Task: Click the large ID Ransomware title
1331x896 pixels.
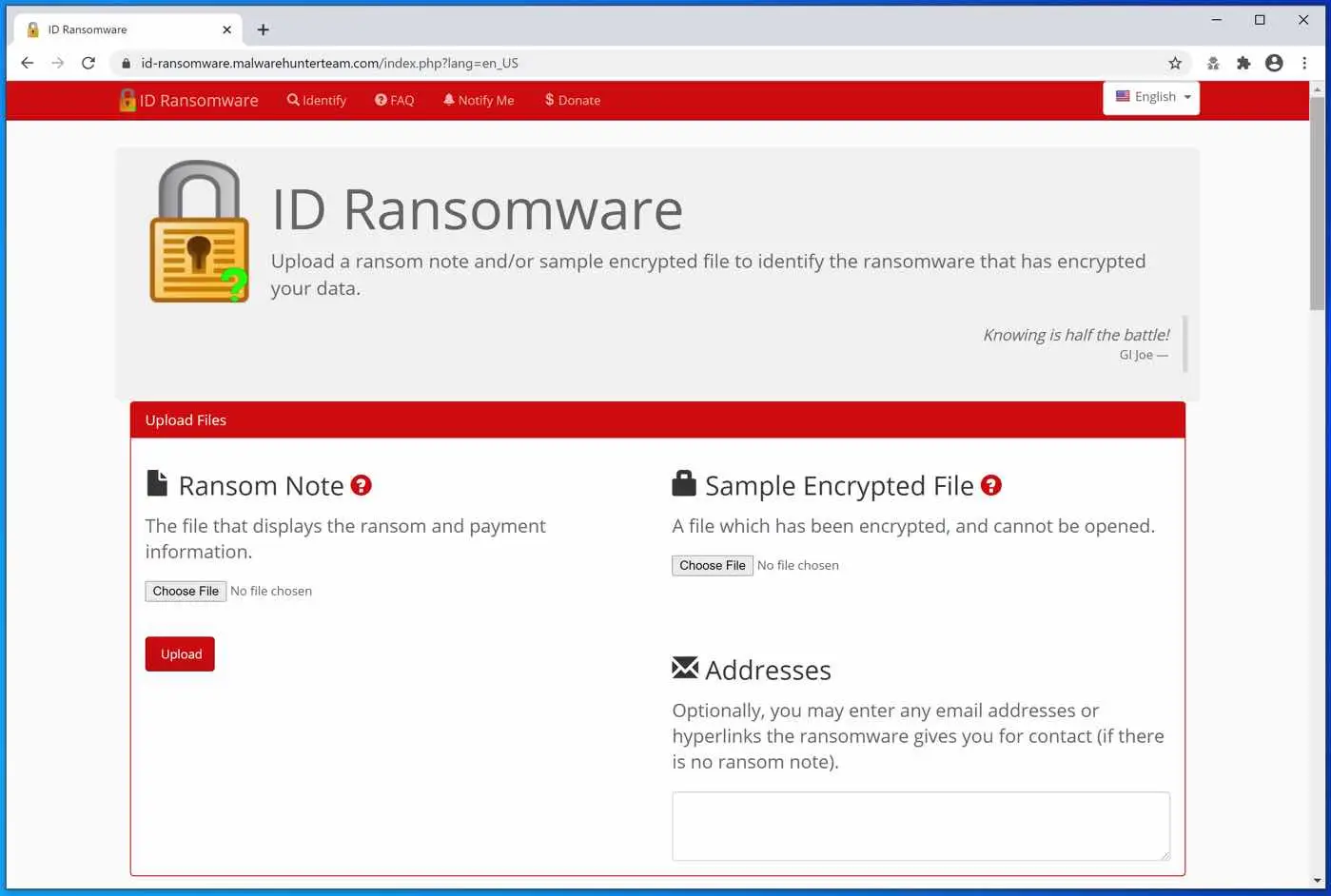Action: pyautogui.click(x=478, y=209)
